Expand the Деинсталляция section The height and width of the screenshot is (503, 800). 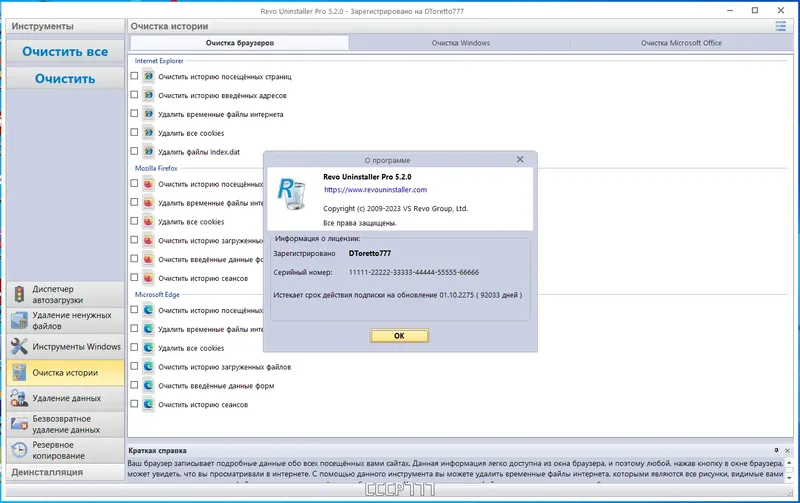click(x=65, y=472)
